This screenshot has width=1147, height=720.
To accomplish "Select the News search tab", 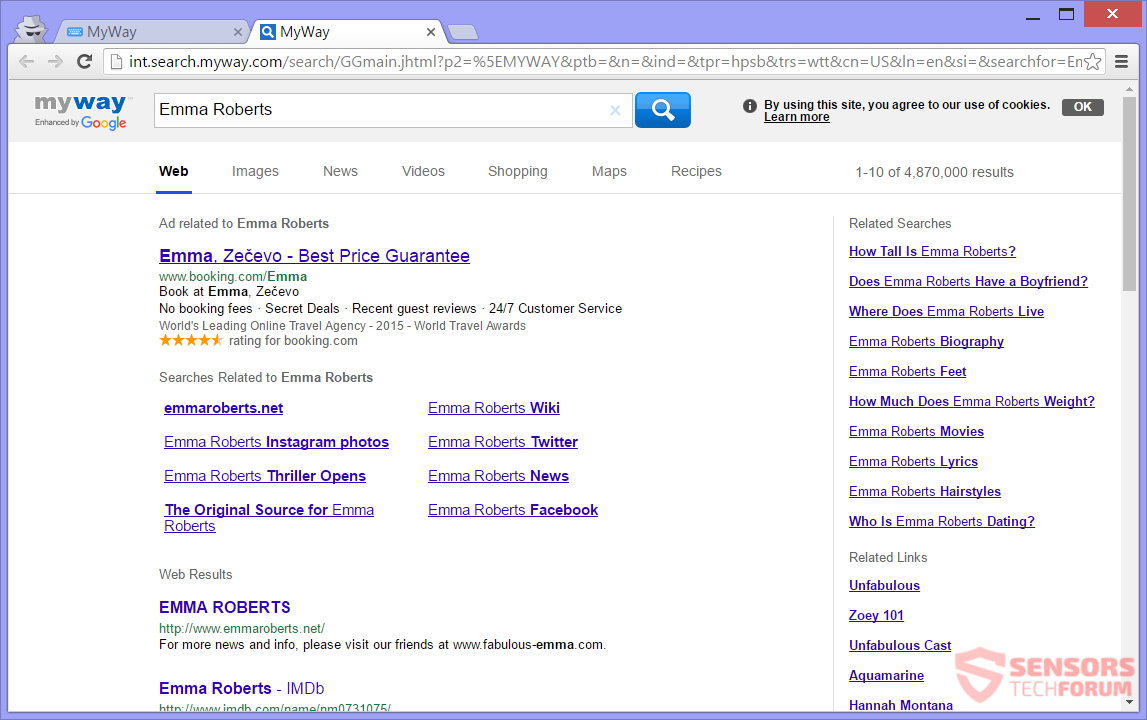I will [340, 171].
